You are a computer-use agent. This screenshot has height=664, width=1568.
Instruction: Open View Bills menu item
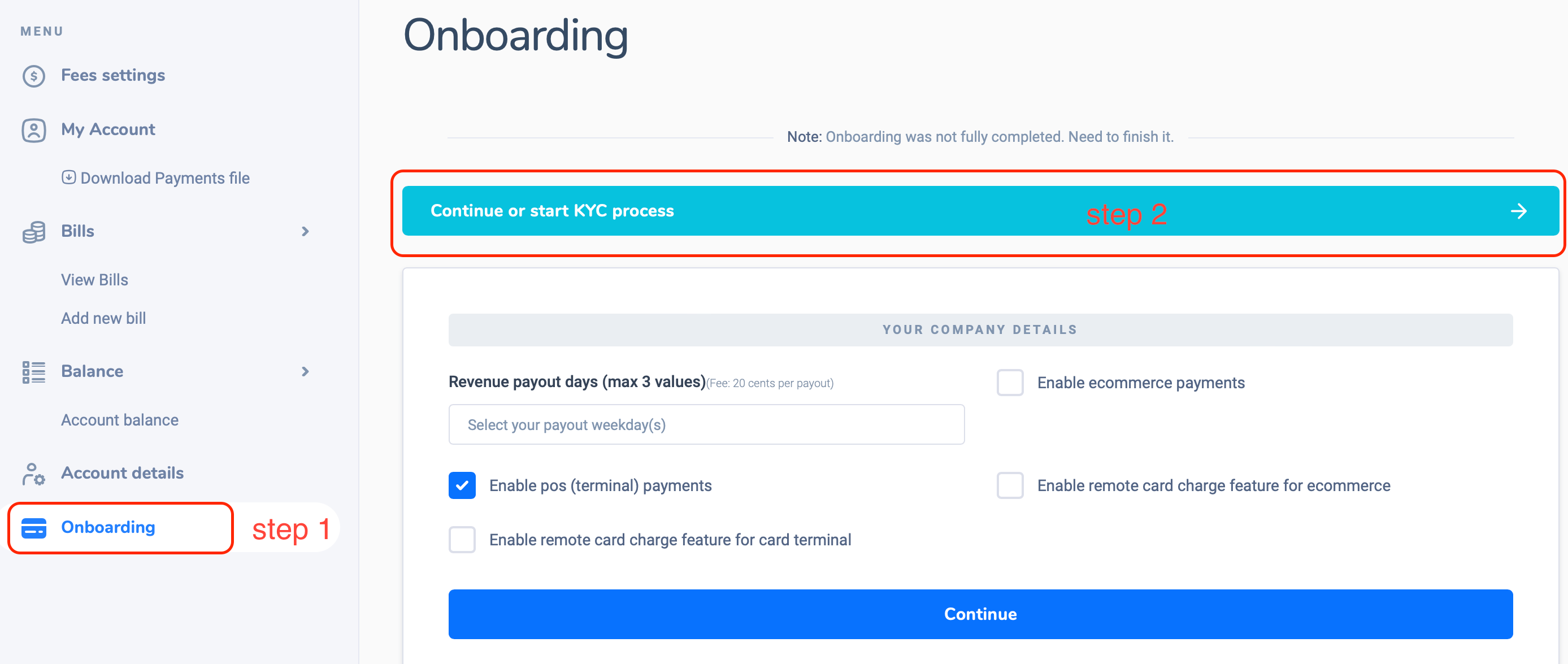(94, 280)
